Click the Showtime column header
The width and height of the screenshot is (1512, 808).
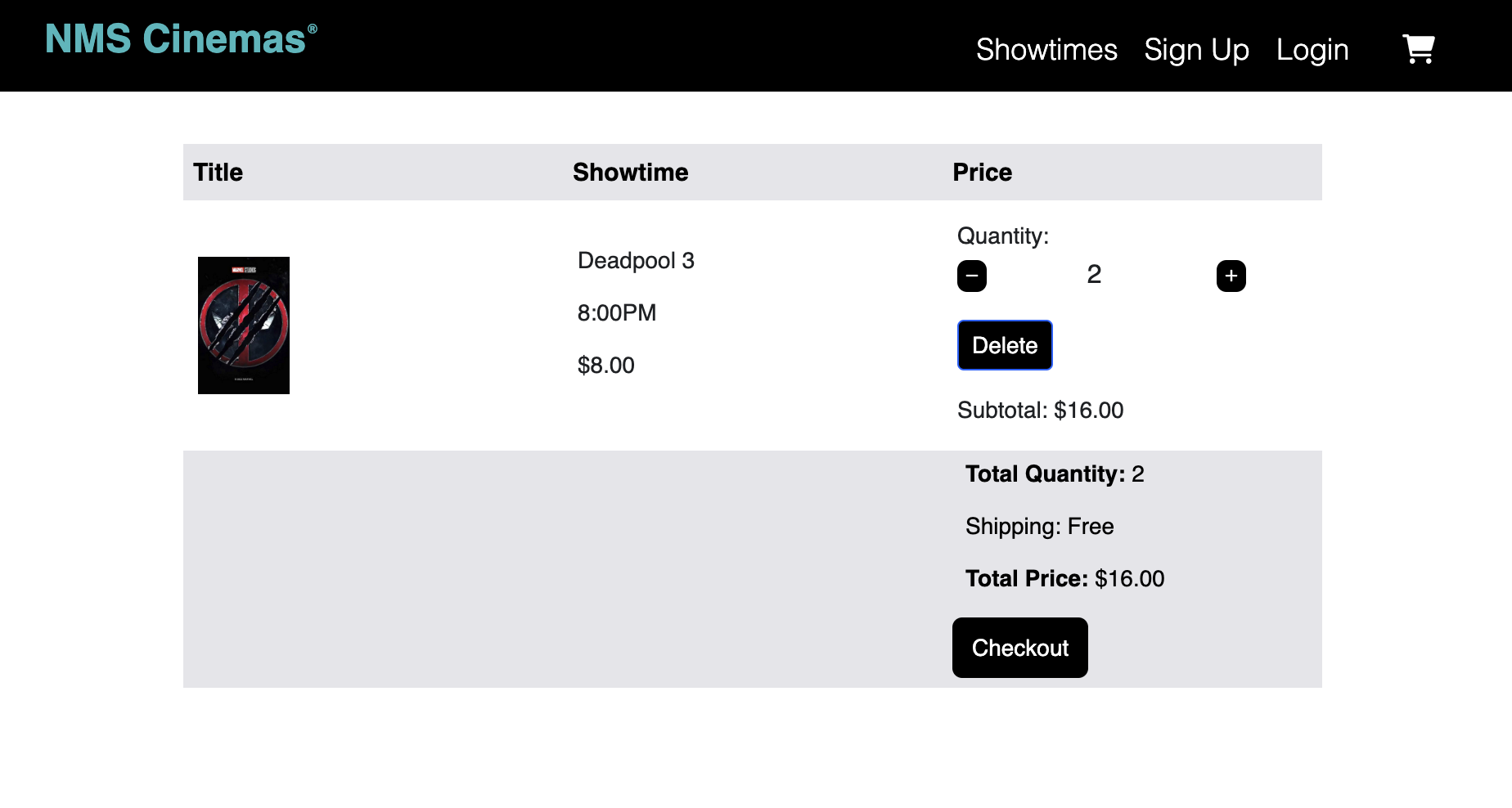(631, 172)
